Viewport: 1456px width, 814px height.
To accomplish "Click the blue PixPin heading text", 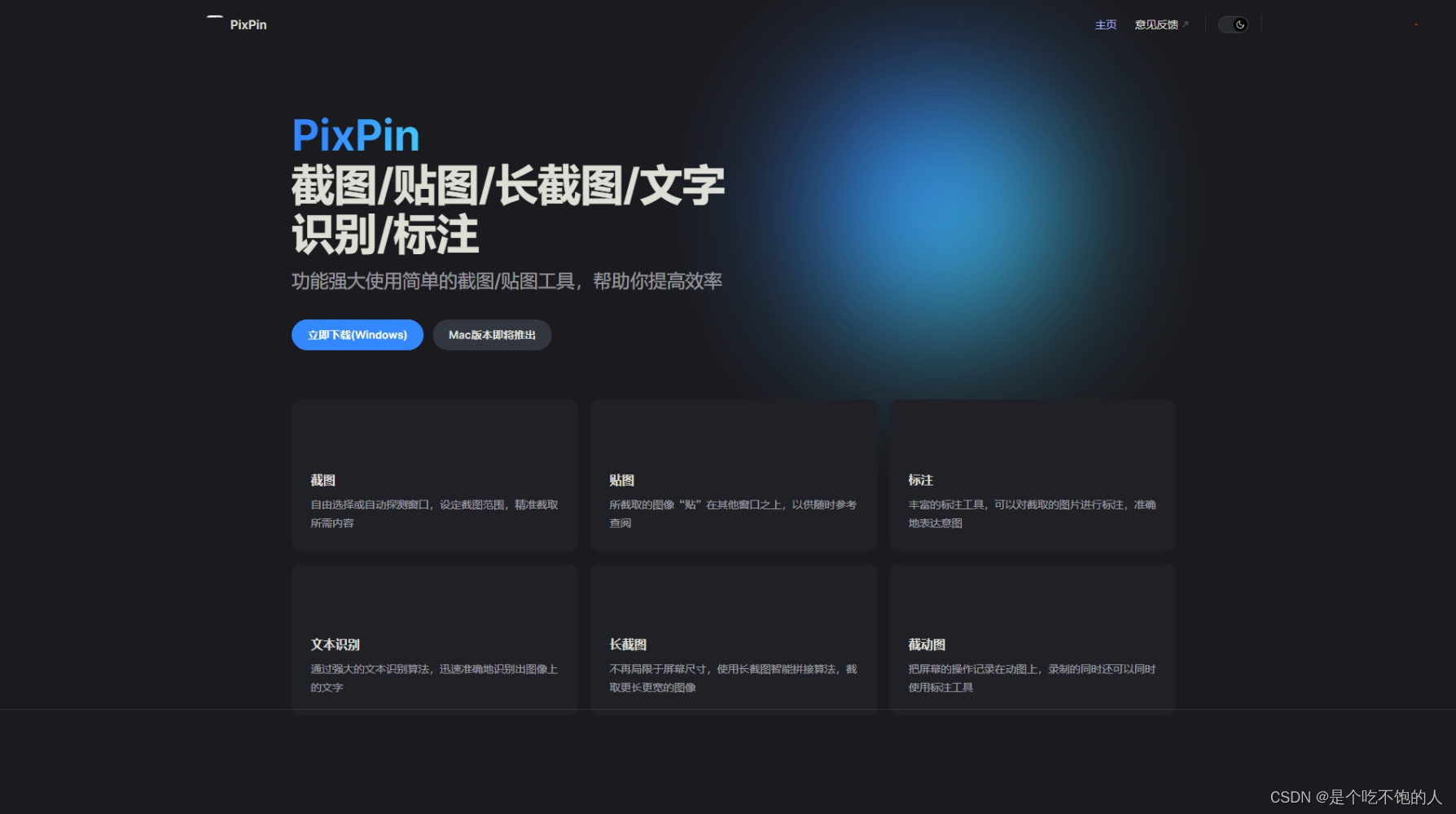I will [355, 134].
